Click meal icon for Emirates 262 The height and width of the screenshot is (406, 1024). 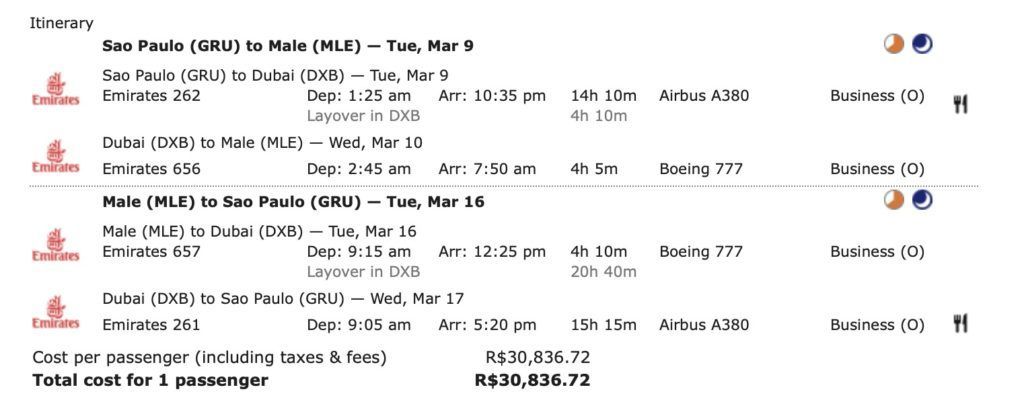[959, 103]
